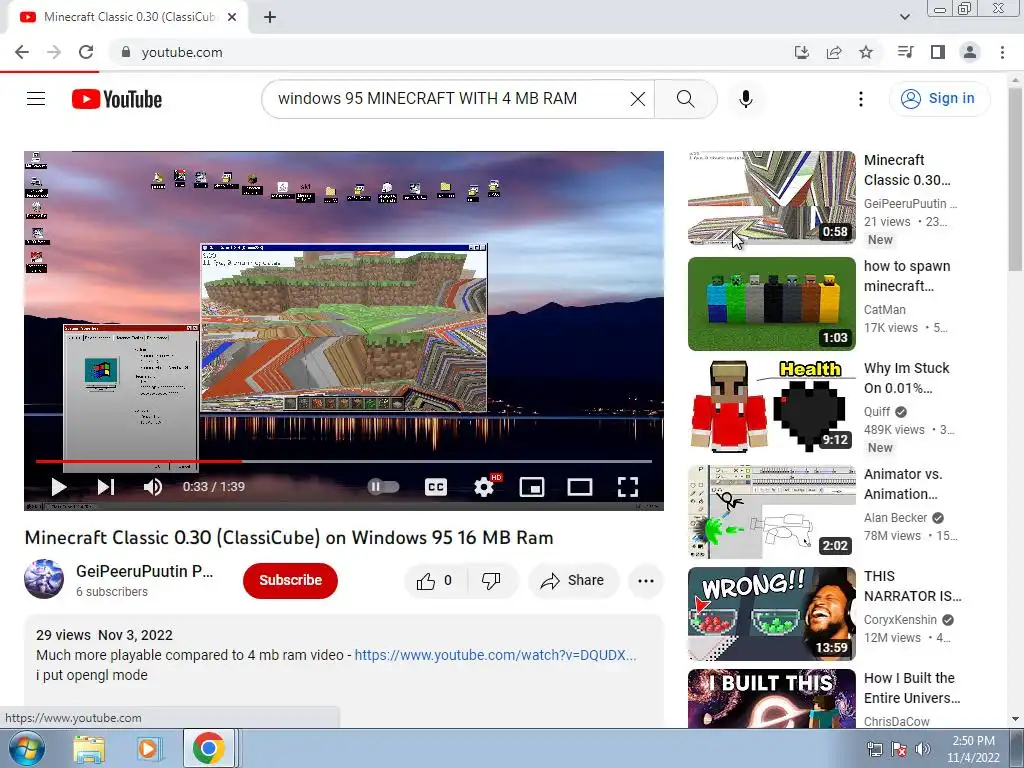Open the network tray icon
The width and height of the screenshot is (1024, 768).
pos(874,749)
